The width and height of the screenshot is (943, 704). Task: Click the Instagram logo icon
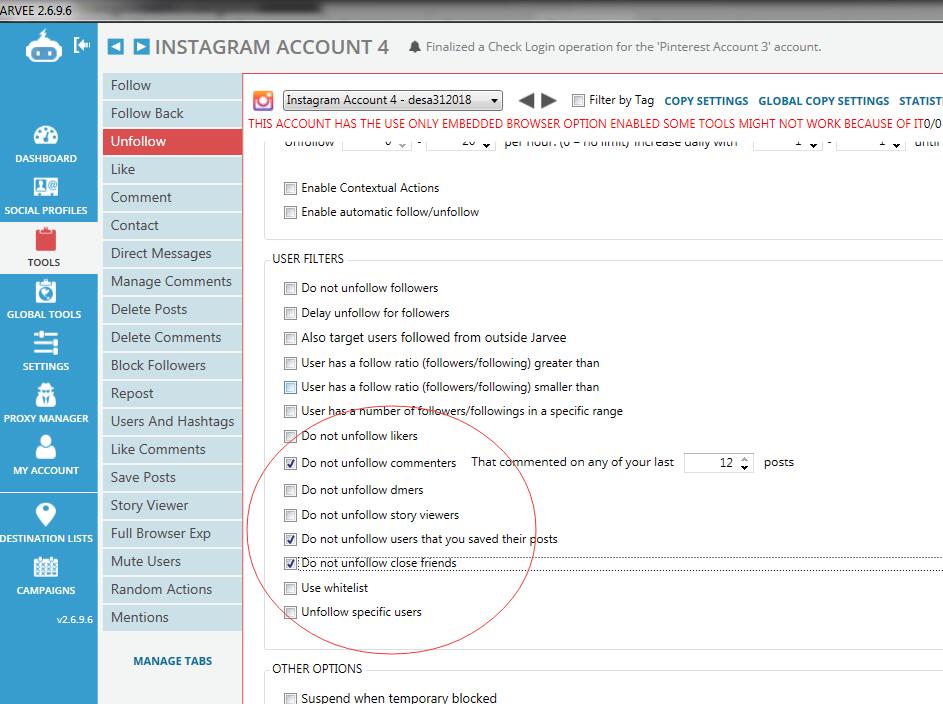(x=263, y=100)
